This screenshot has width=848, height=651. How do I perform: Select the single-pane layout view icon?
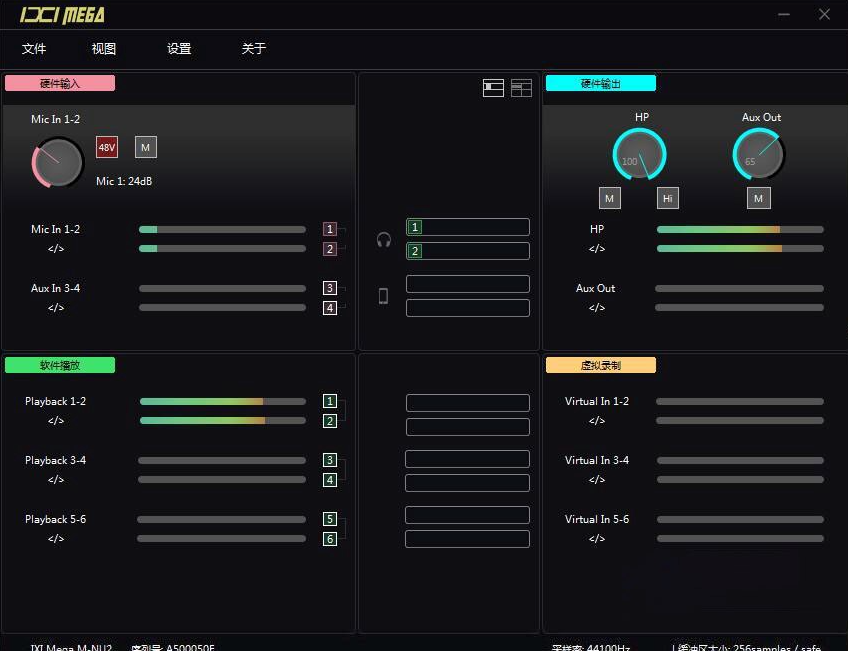click(493, 88)
